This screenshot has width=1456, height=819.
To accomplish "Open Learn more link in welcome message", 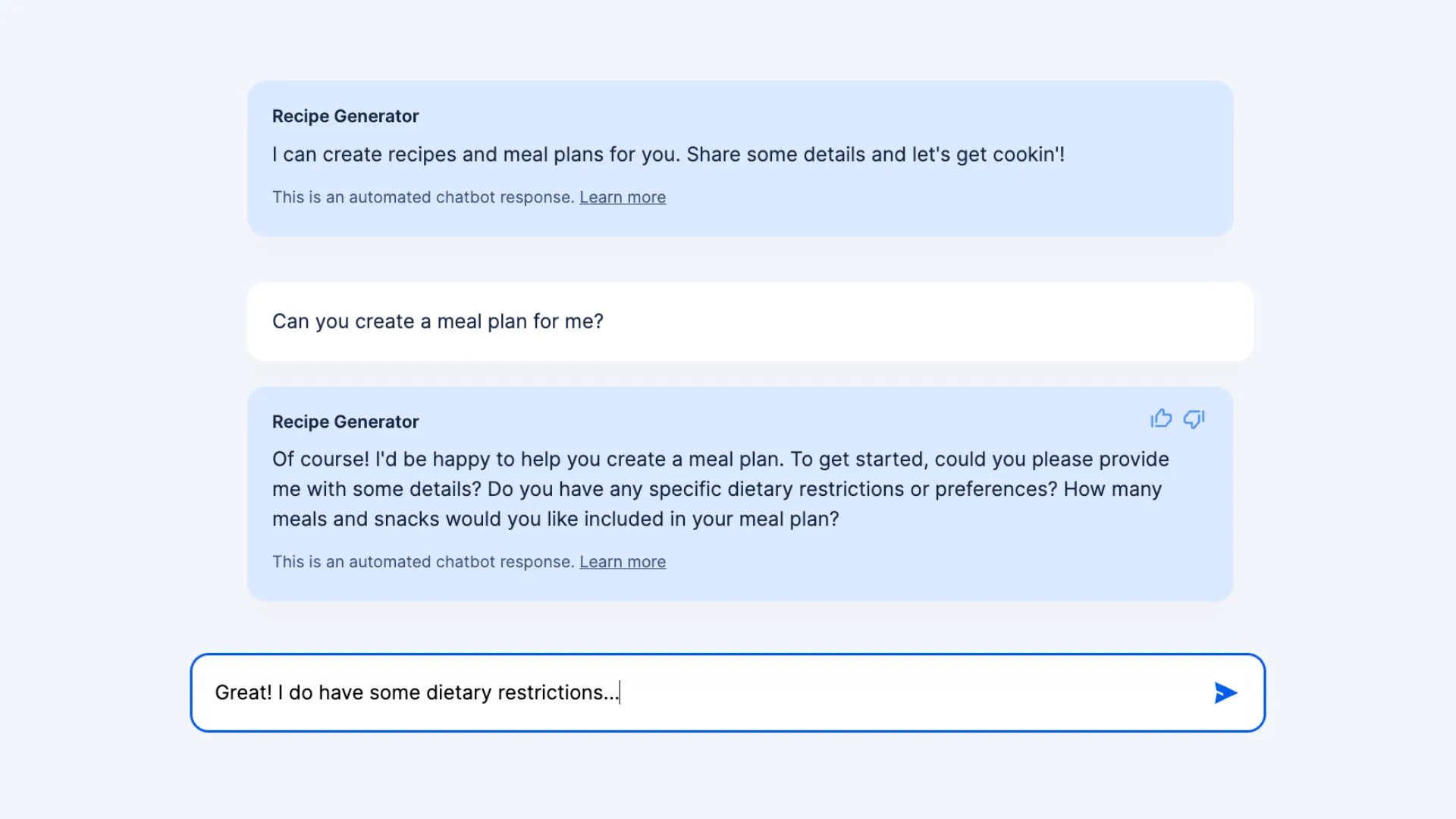I will click(623, 197).
